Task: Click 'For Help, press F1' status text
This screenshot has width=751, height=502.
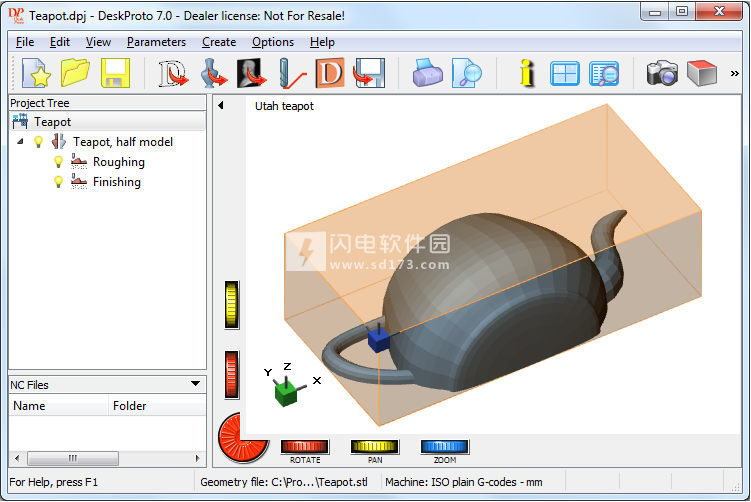Action: point(54,482)
